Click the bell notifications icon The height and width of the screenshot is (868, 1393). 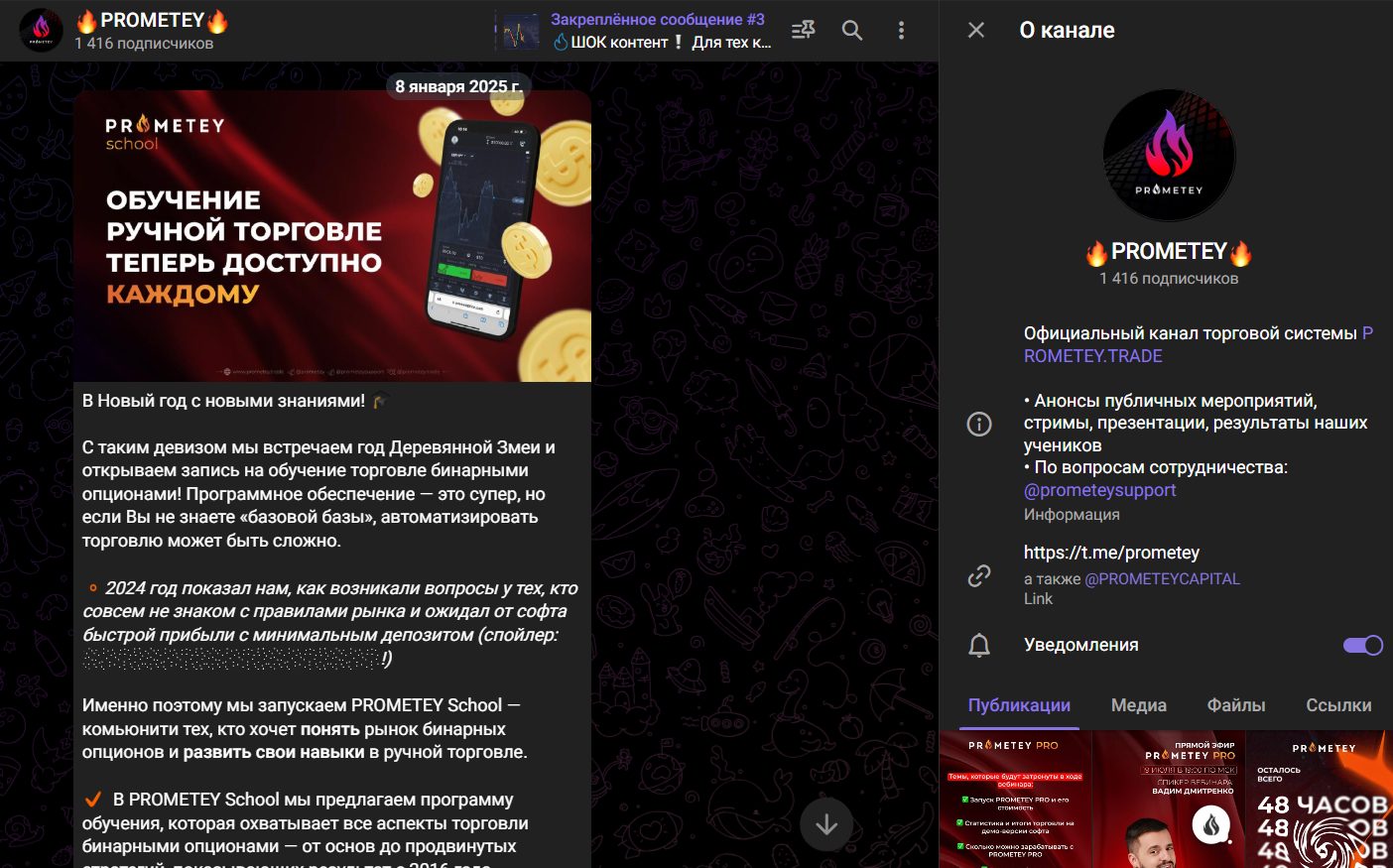(x=979, y=646)
